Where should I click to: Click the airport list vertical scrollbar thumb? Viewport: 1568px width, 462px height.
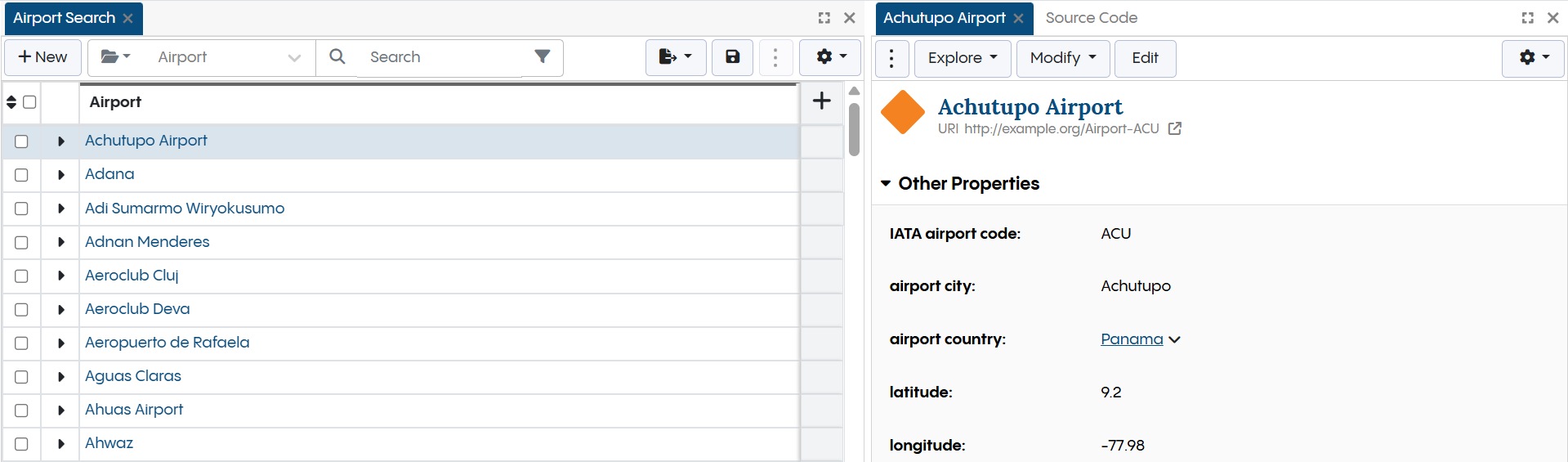pyautogui.click(x=854, y=129)
